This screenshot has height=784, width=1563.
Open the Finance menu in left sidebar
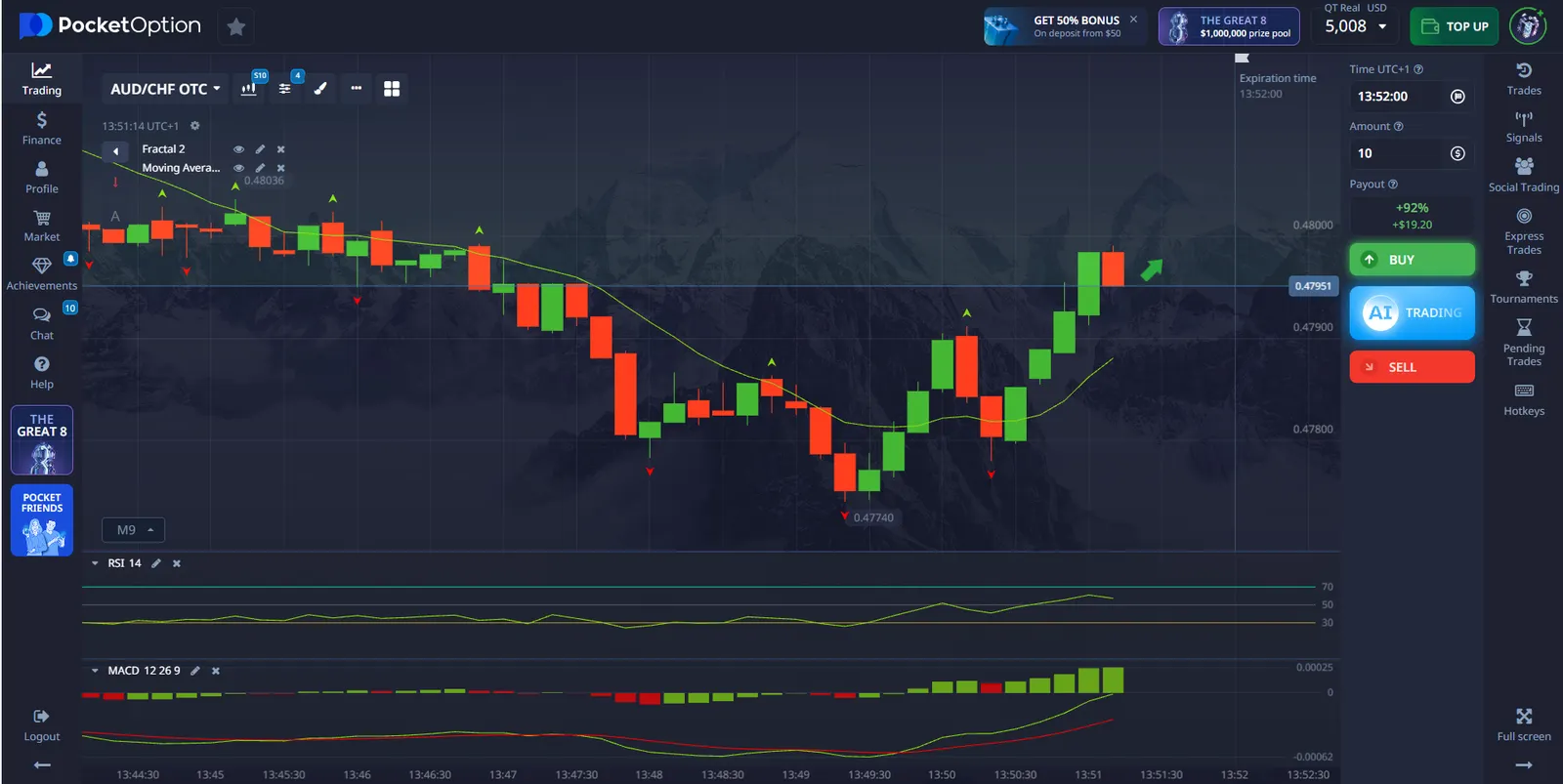[41, 128]
